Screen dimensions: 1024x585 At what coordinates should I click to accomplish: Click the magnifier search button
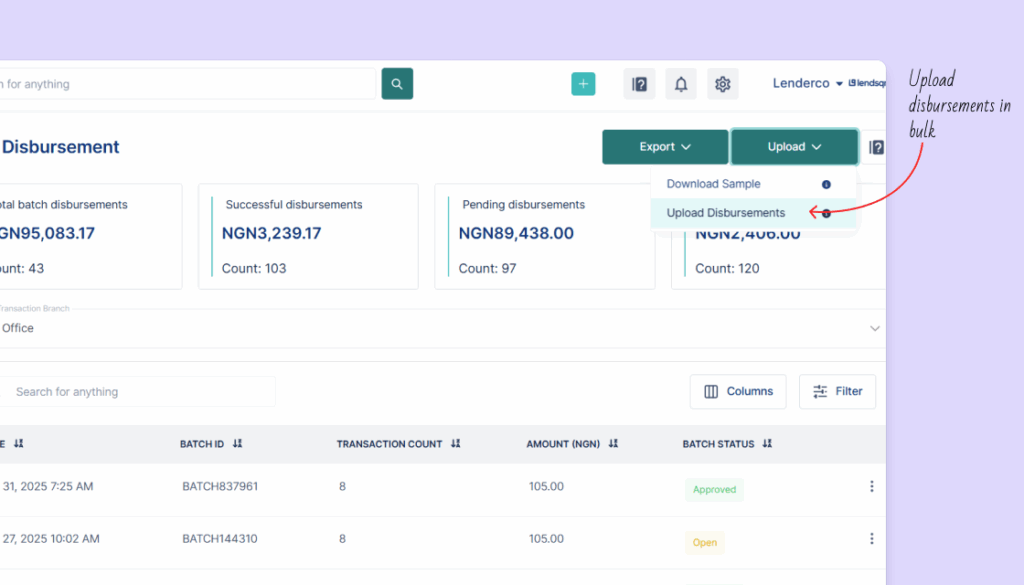[397, 84]
